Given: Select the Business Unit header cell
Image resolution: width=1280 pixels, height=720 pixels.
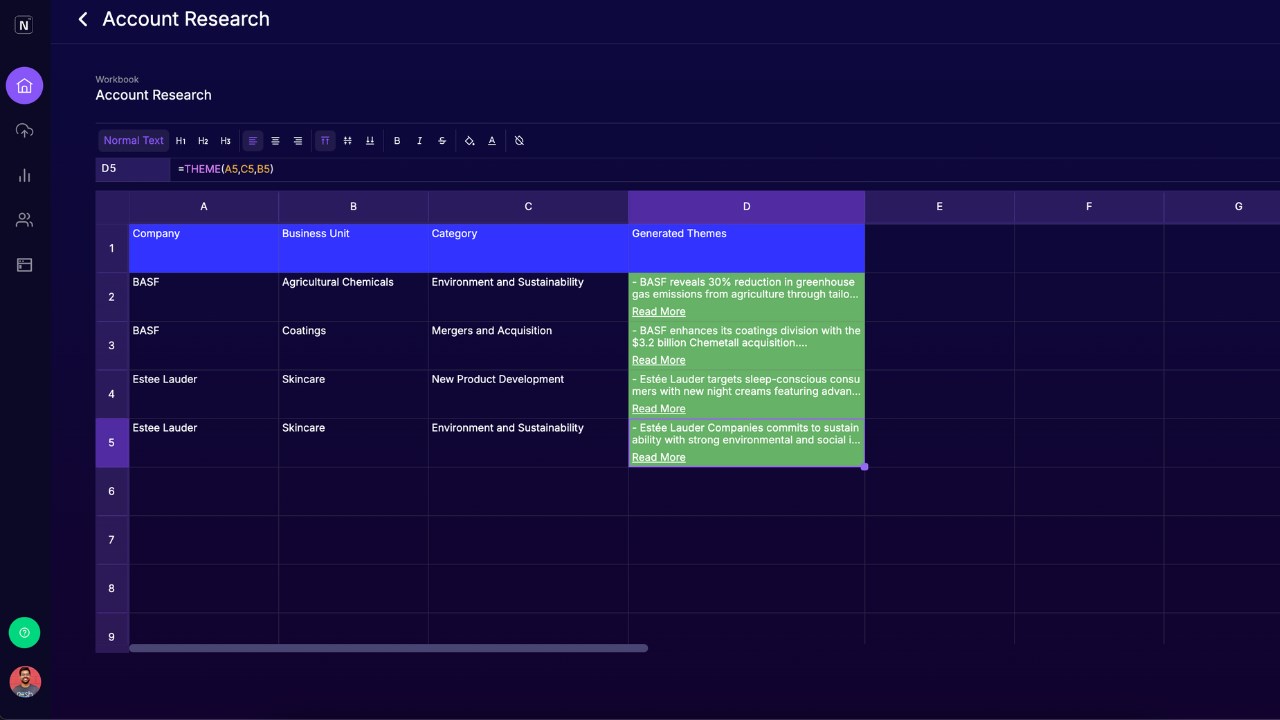Looking at the screenshot, I should (353, 248).
